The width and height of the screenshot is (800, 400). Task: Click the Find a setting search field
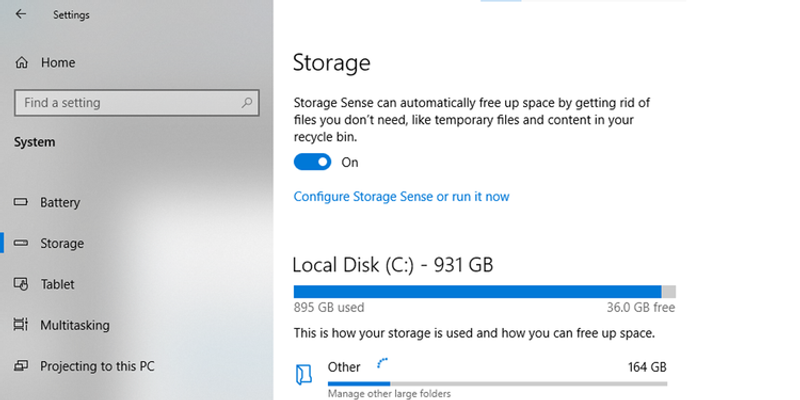(x=125, y=102)
